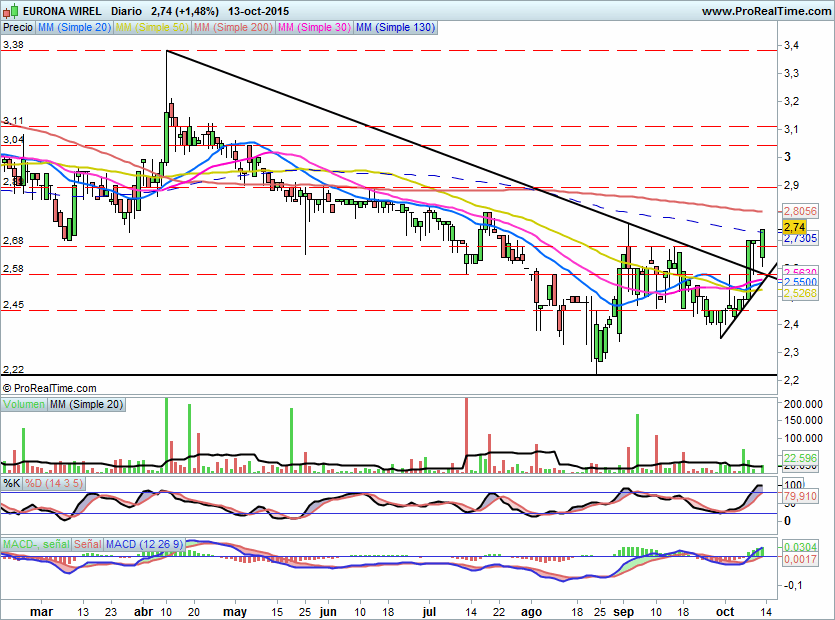Click the 13-oct-2015 date text

258,11
